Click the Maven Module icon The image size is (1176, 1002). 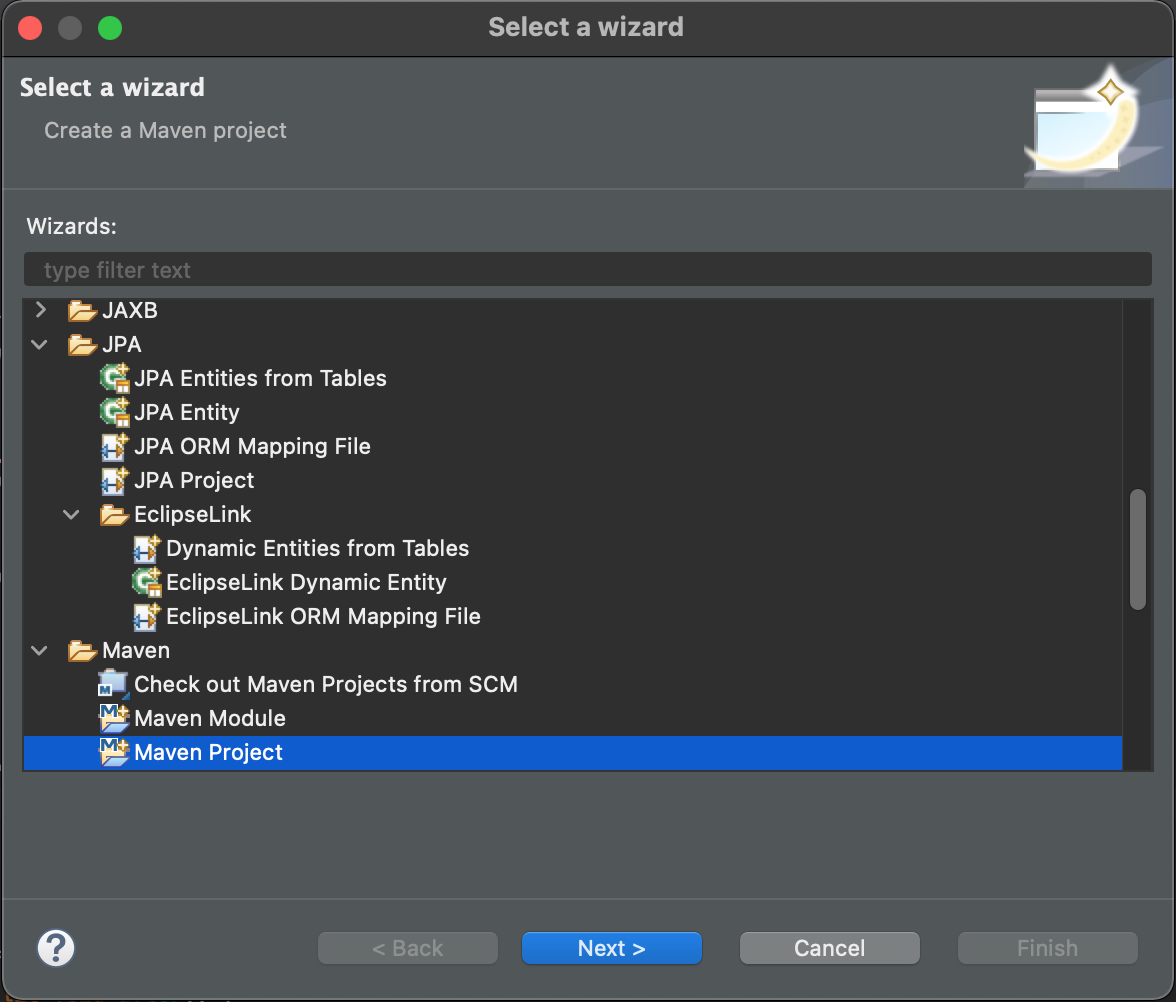114,718
